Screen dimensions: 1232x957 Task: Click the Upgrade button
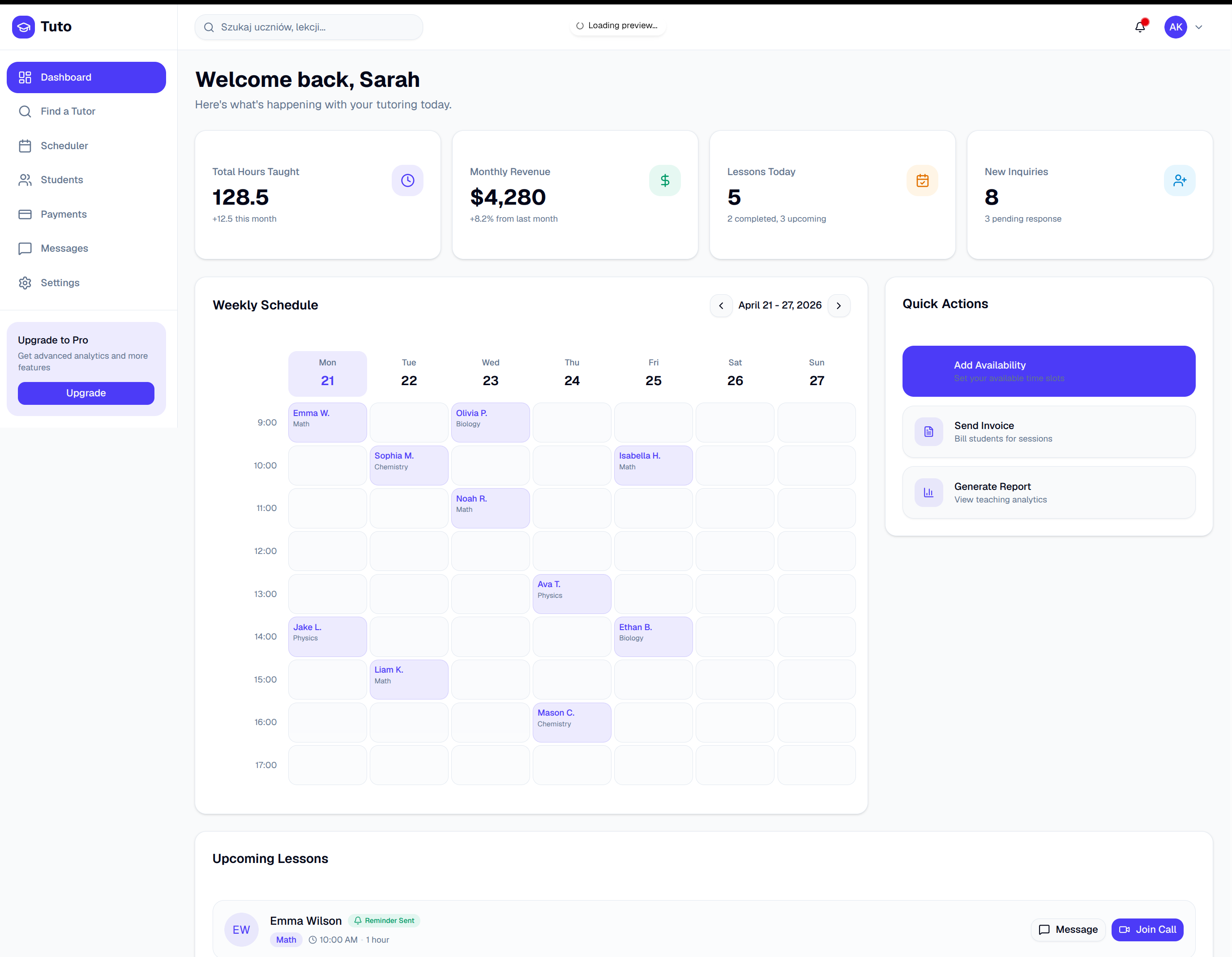point(86,393)
